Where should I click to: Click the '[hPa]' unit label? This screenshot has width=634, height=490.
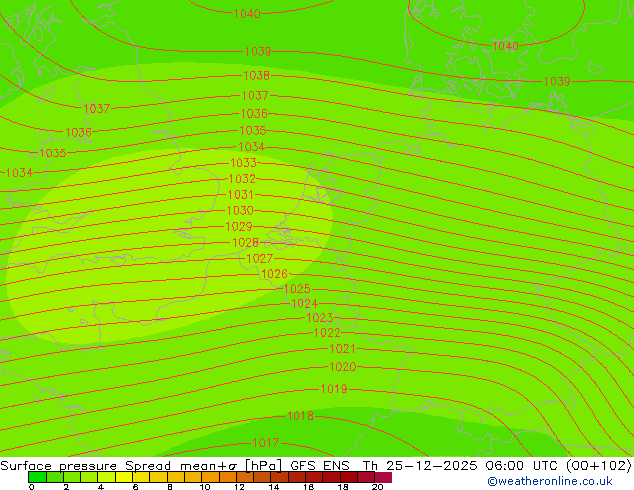click(264, 466)
